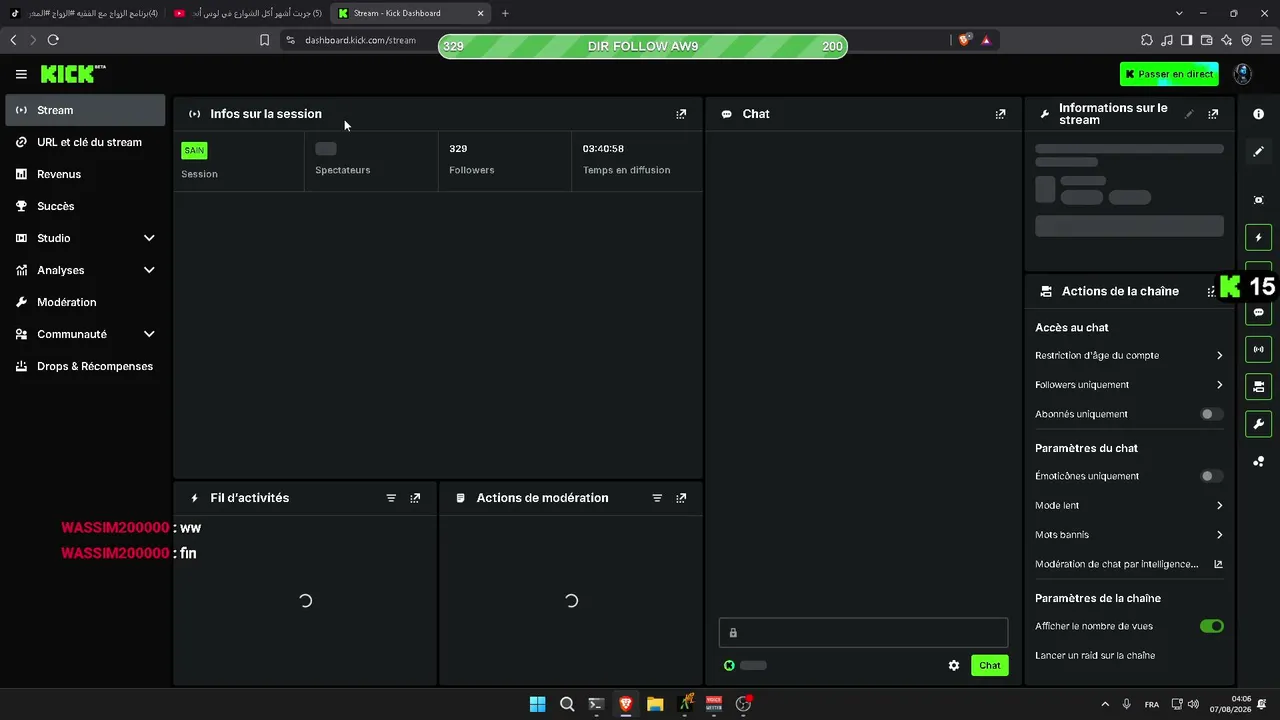This screenshot has height=720, width=1280.
Task: Open Brave Wallet from the toolbar
Action: click(x=1206, y=40)
